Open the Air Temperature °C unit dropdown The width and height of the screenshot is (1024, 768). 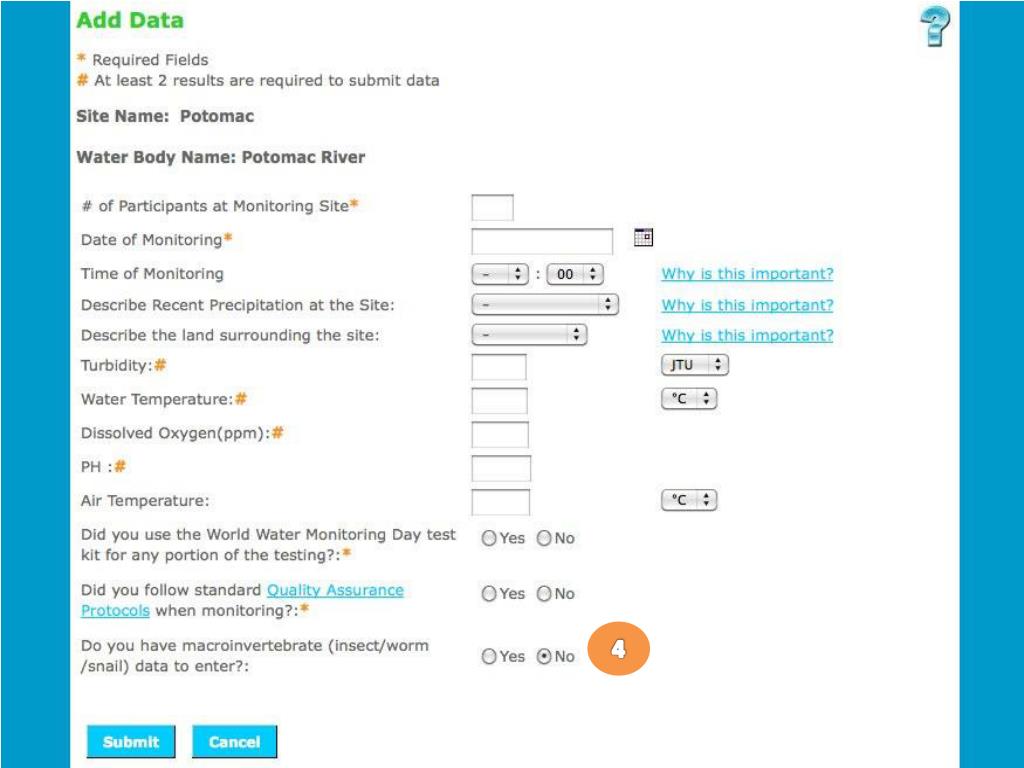pos(689,500)
